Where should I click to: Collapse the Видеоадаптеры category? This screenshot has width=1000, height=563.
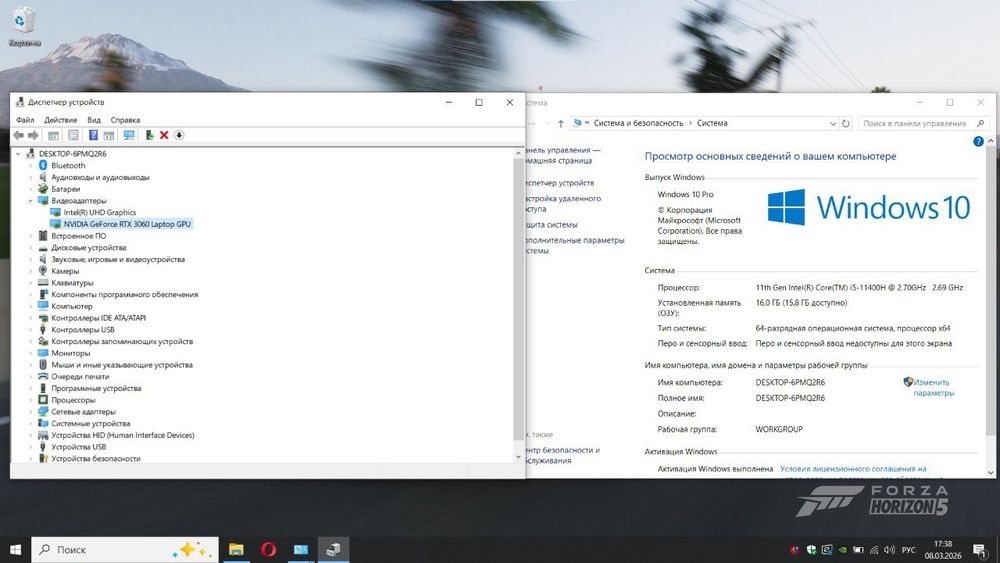click(x=30, y=201)
